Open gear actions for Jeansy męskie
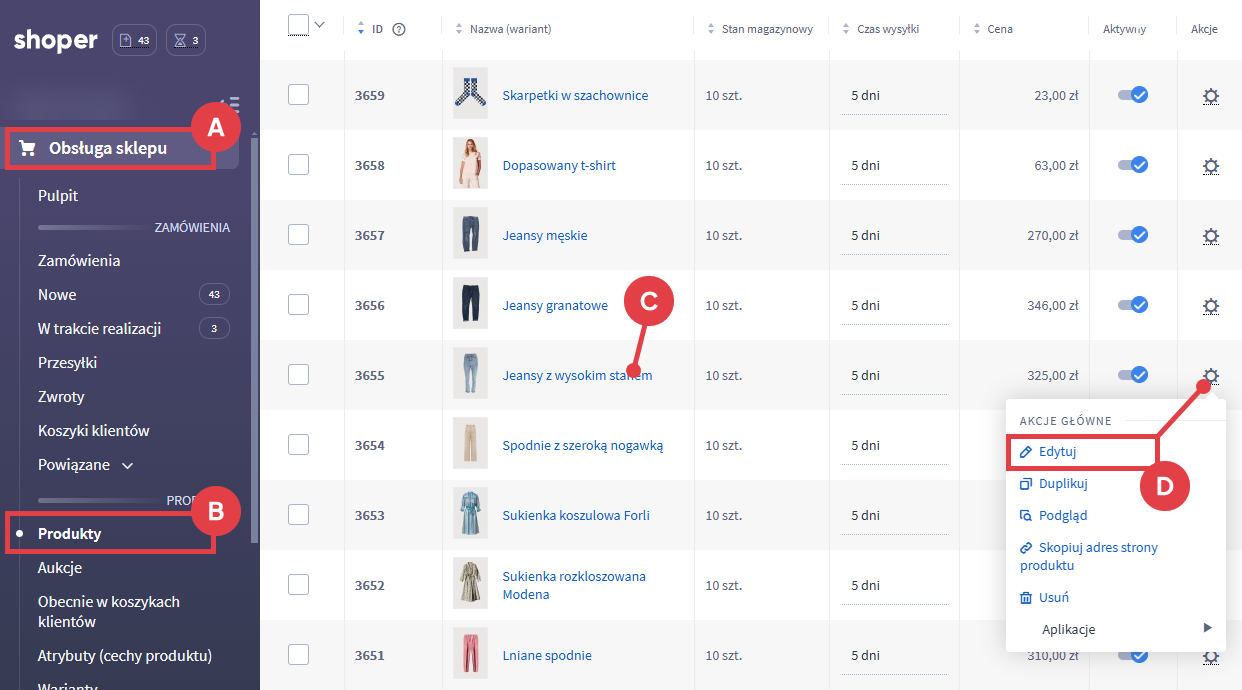The height and width of the screenshot is (690, 1242). pyautogui.click(x=1210, y=236)
